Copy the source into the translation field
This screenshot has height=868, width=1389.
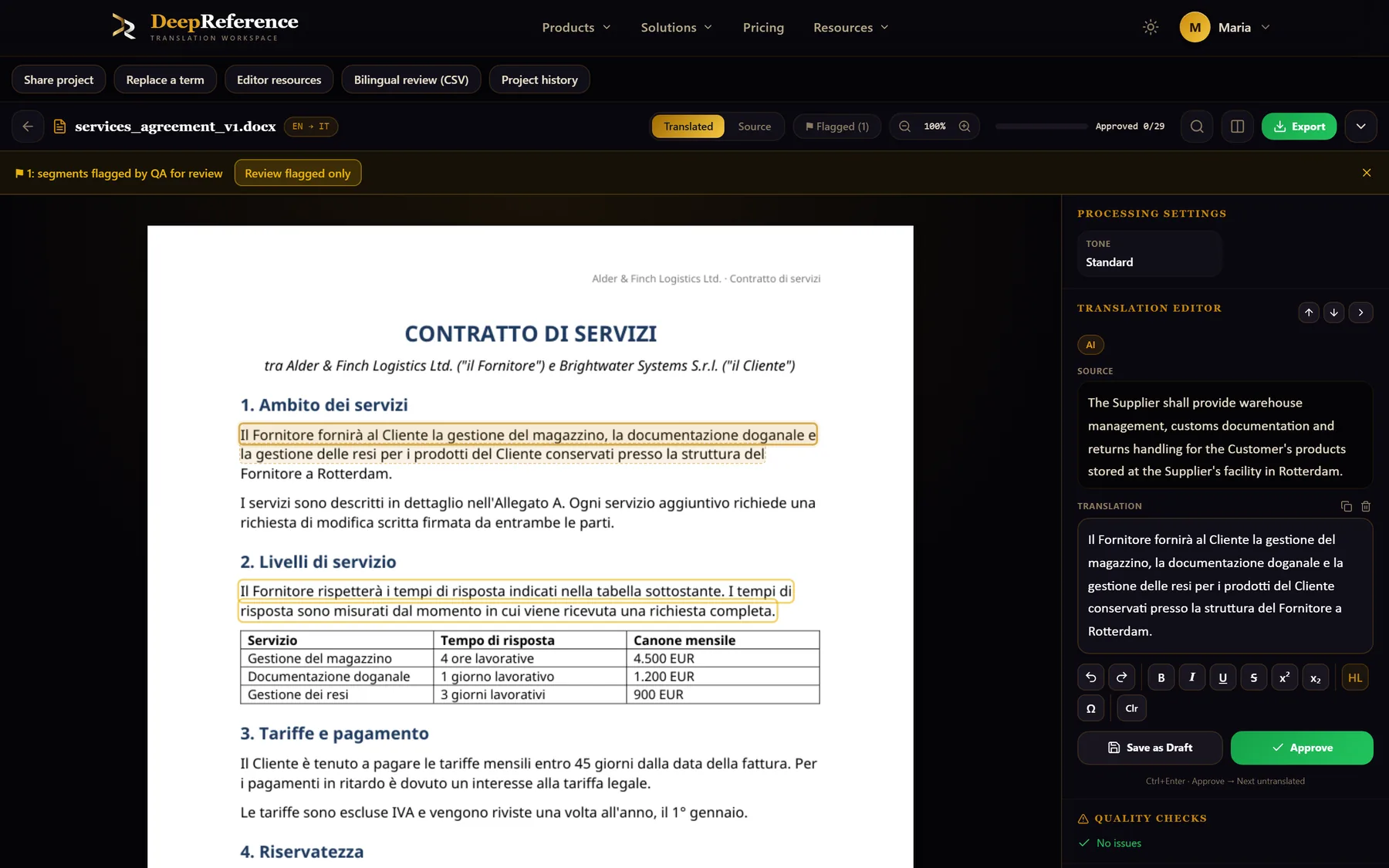tap(1347, 506)
